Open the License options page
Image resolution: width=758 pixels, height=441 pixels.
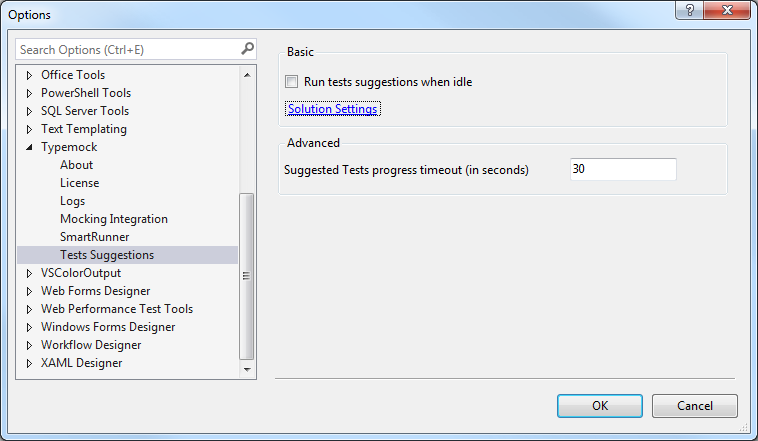[x=79, y=183]
